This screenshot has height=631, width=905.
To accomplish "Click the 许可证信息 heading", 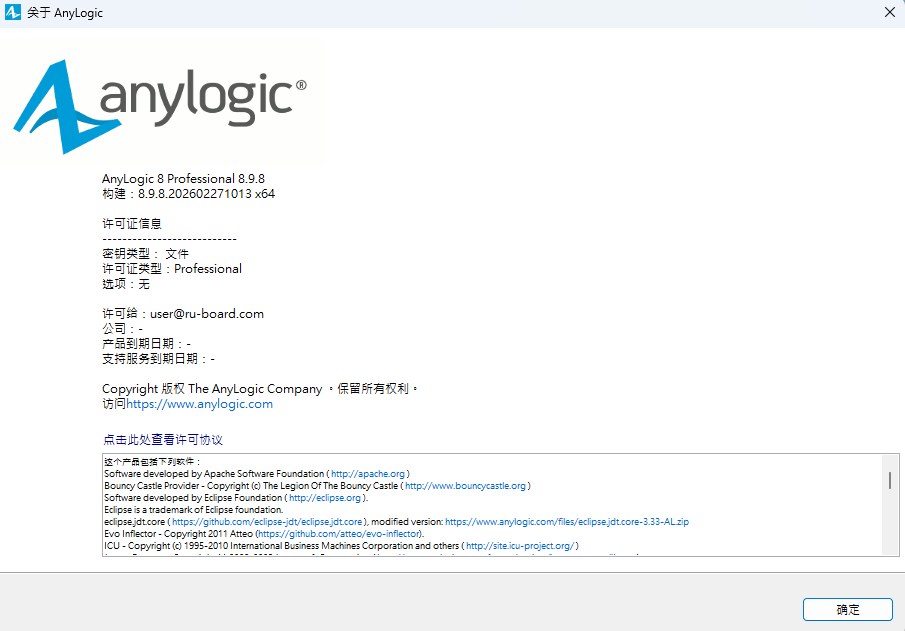I will (132, 224).
